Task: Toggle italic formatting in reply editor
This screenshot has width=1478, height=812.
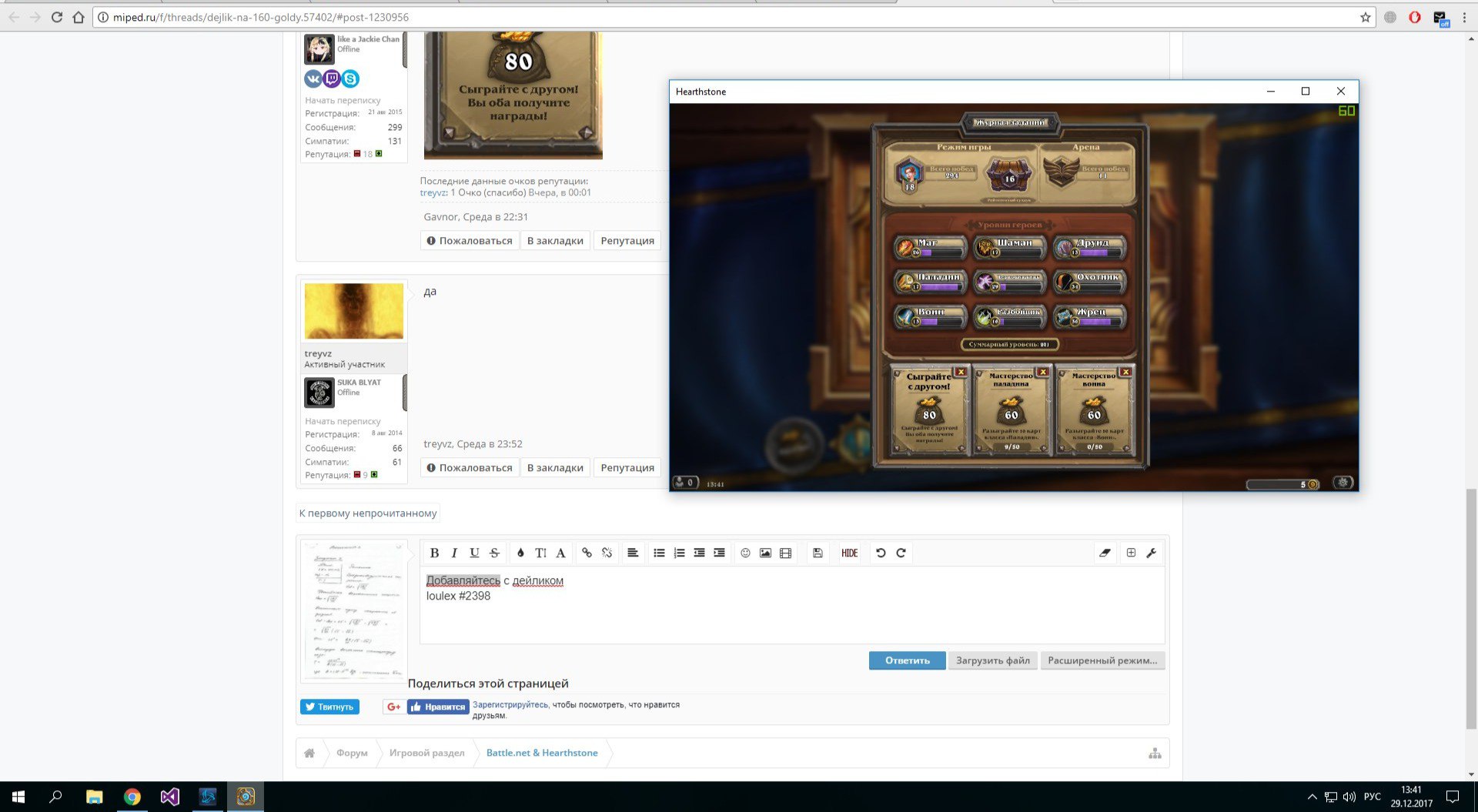Action: (x=454, y=553)
